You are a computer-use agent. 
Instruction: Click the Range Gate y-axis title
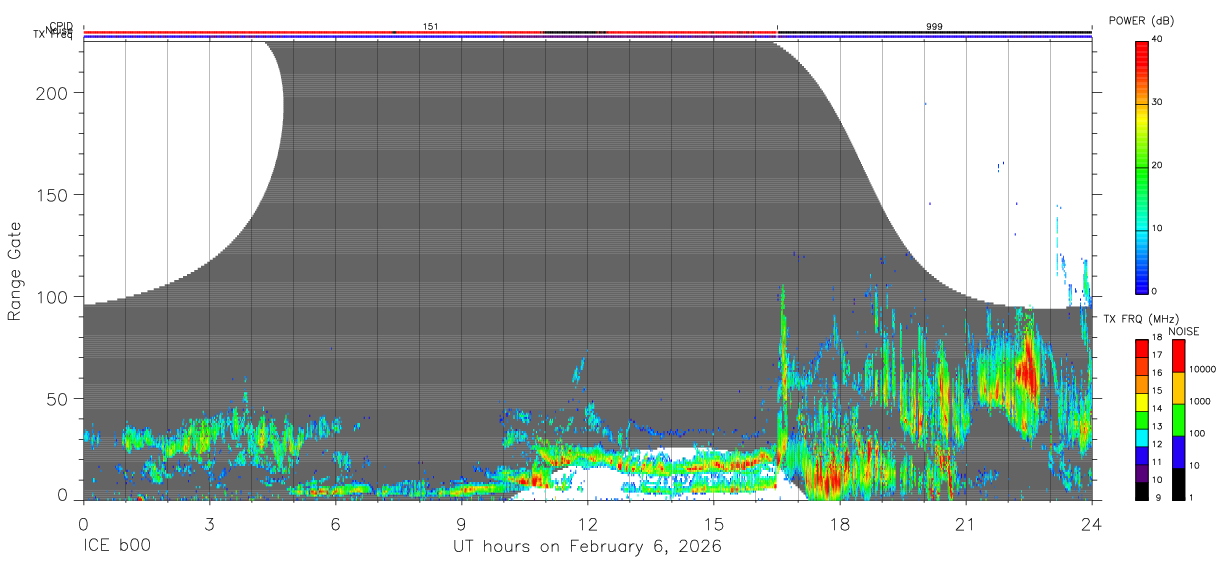[x=15, y=271]
